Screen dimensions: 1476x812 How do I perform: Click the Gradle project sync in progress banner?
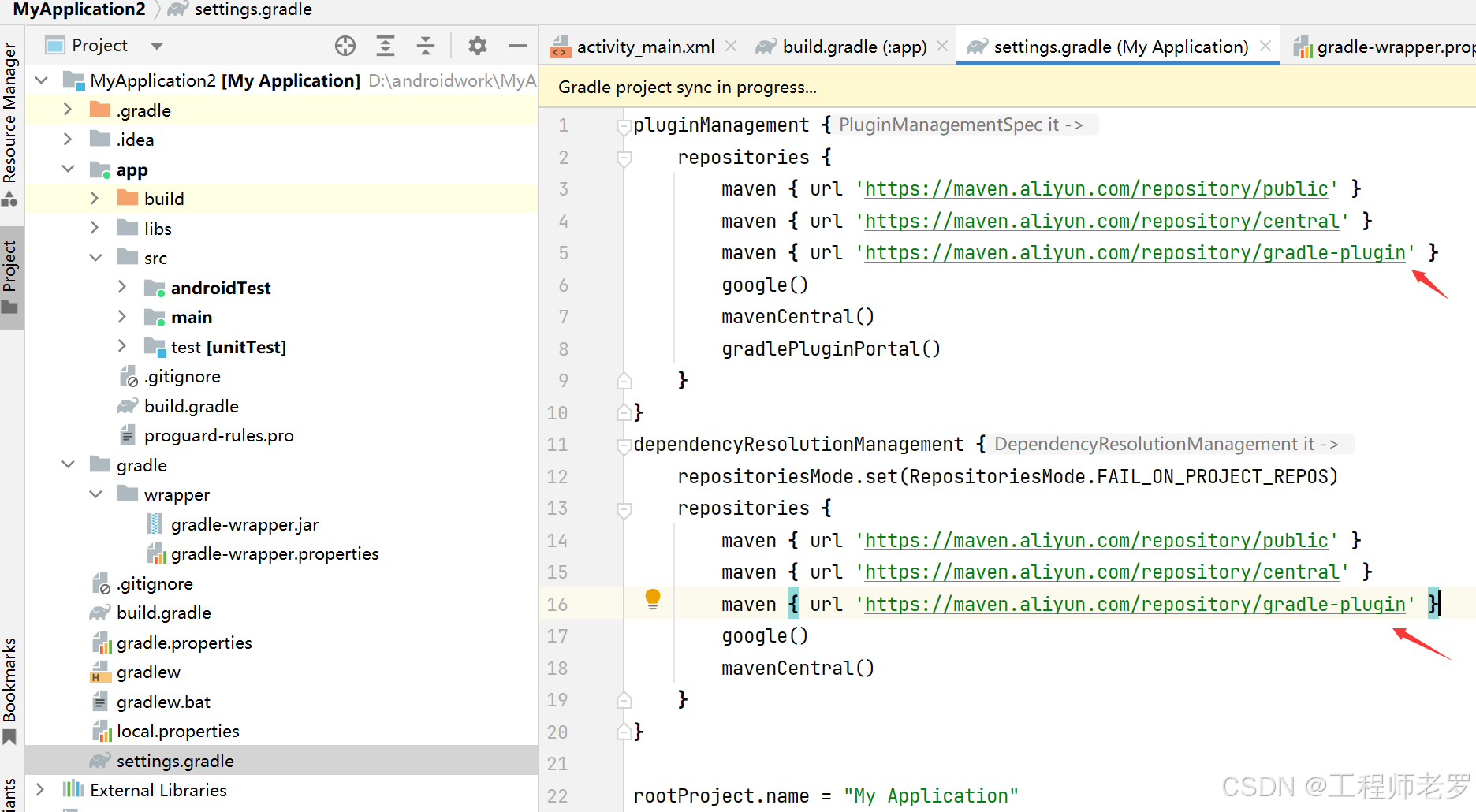pos(1008,87)
